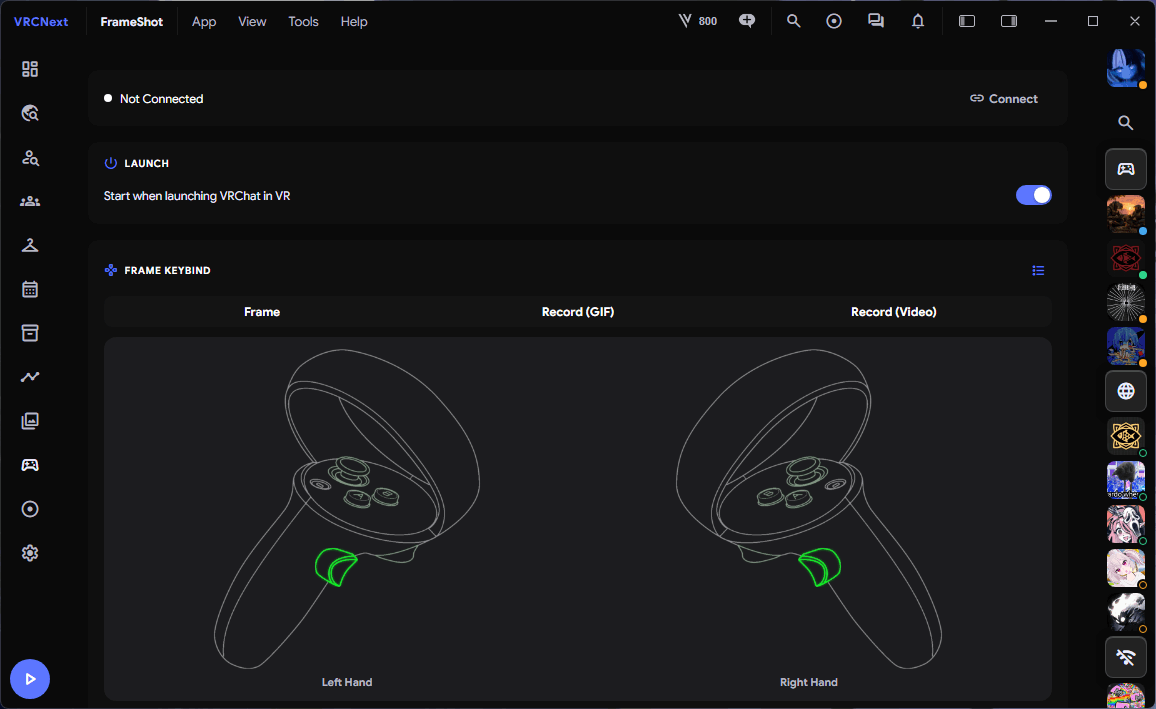Screen dimensions: 1156x709
Task: Open the white starburst friend avatar
Action: pos(1126,302)
